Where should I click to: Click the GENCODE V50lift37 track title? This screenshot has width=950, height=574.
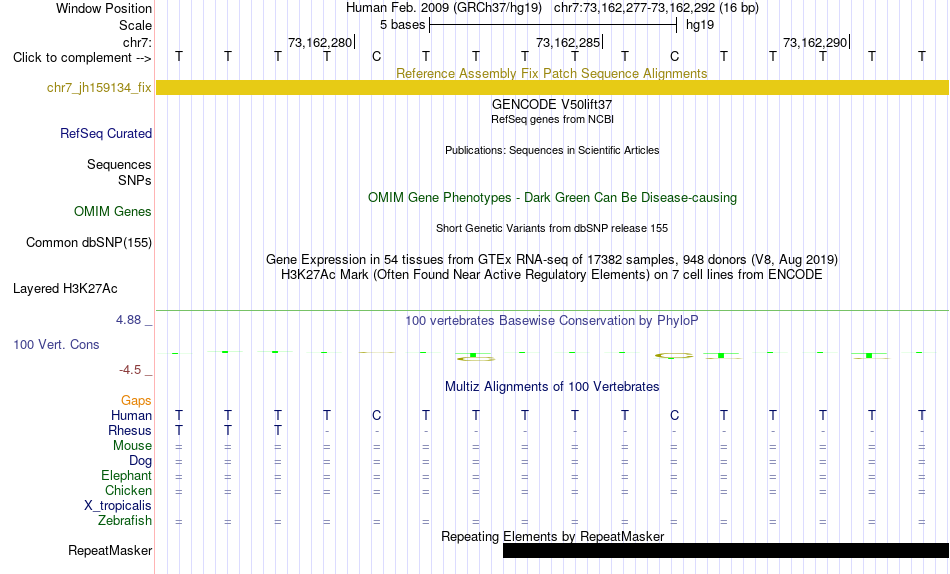552,104
